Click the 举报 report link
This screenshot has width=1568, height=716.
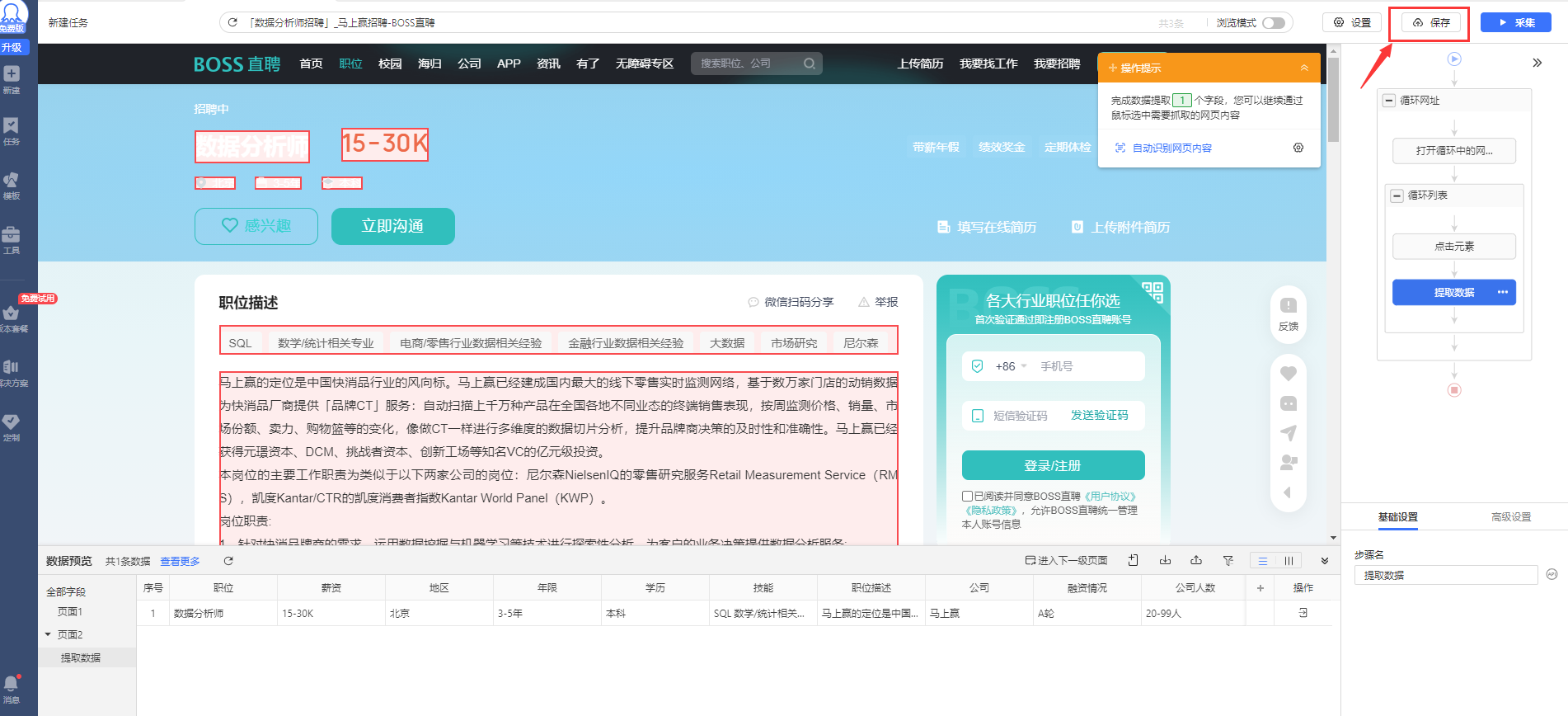tap(878, 302)
